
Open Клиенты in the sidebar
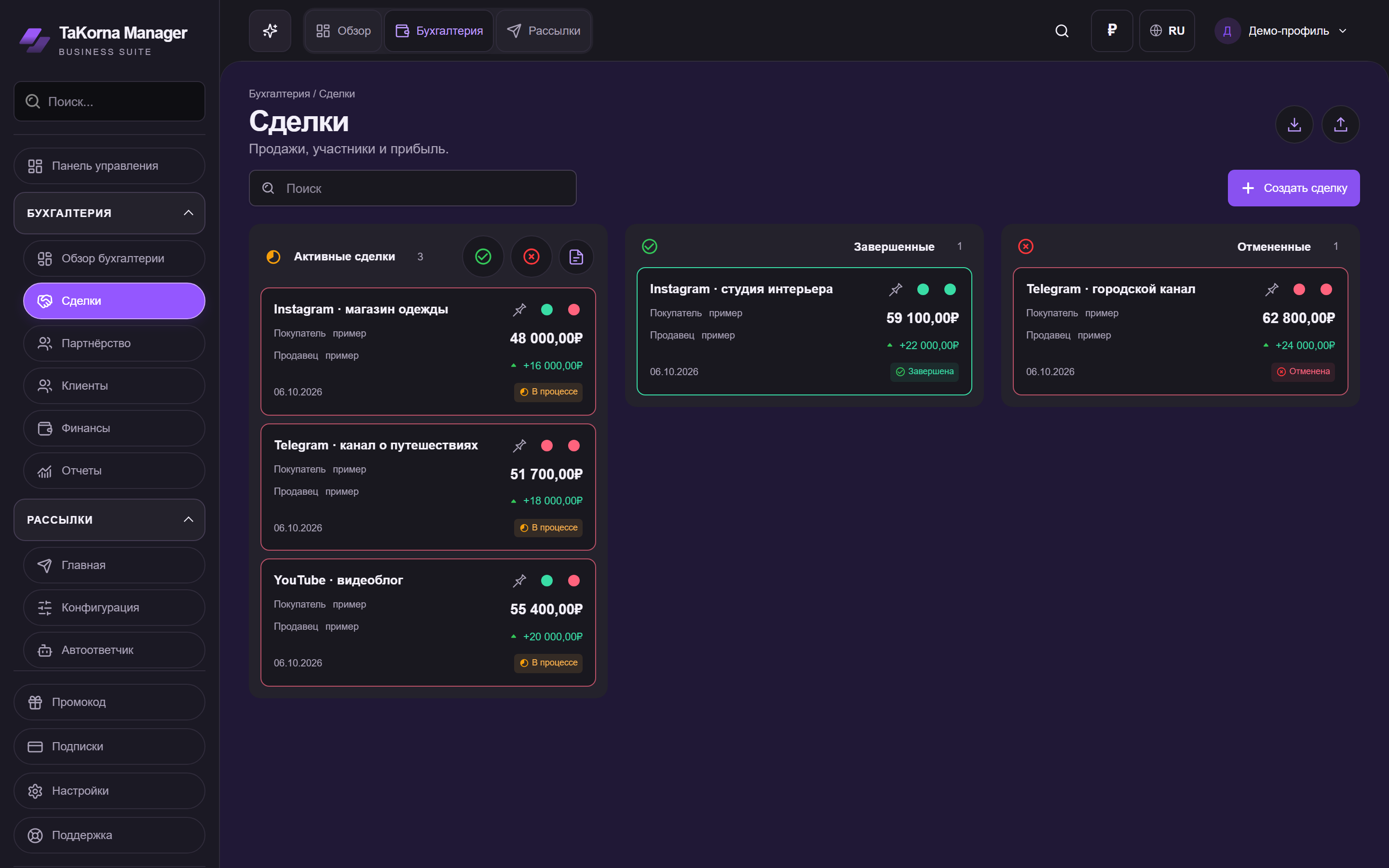pyautogui.click(x=114, y=386)
